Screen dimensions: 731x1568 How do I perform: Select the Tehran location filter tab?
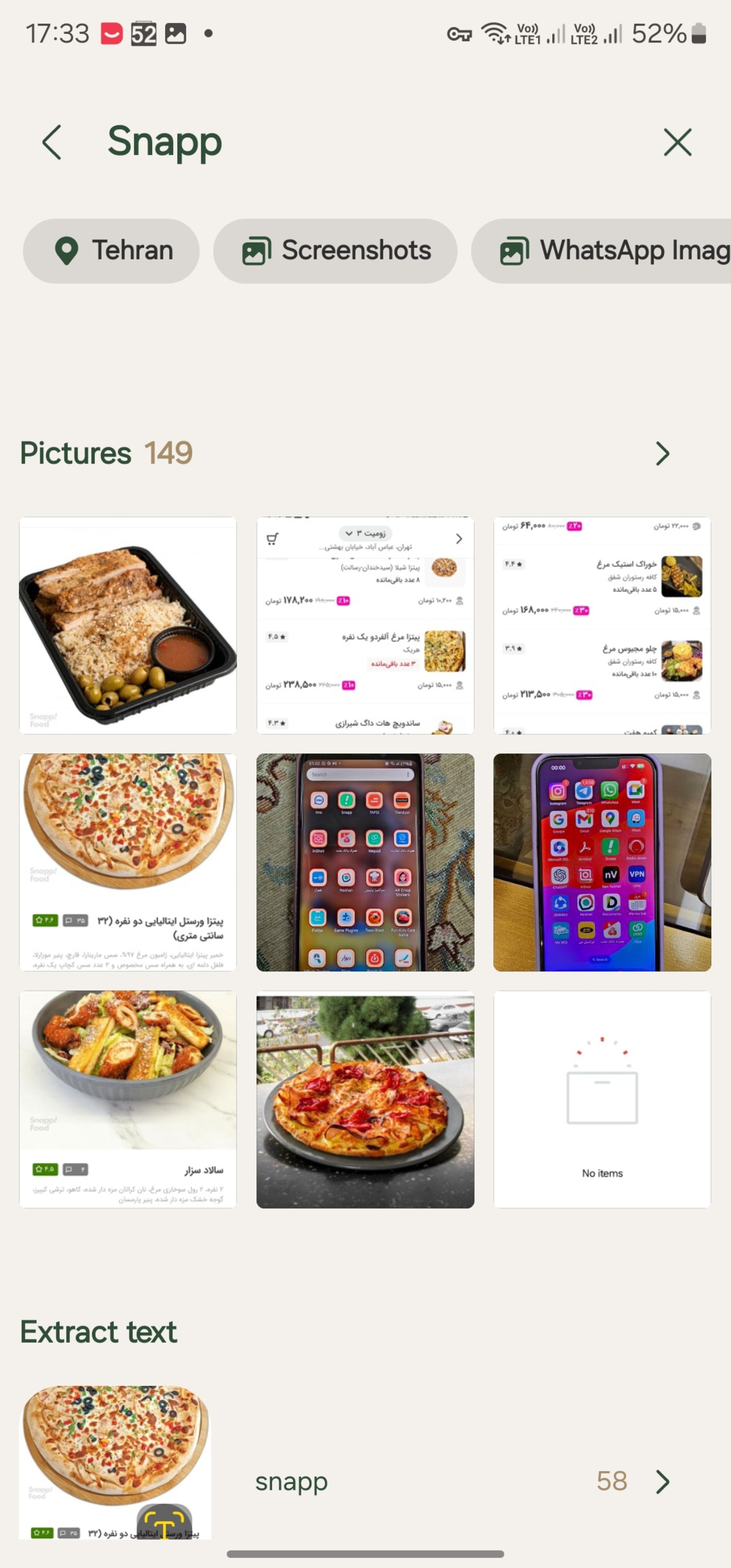109,249
